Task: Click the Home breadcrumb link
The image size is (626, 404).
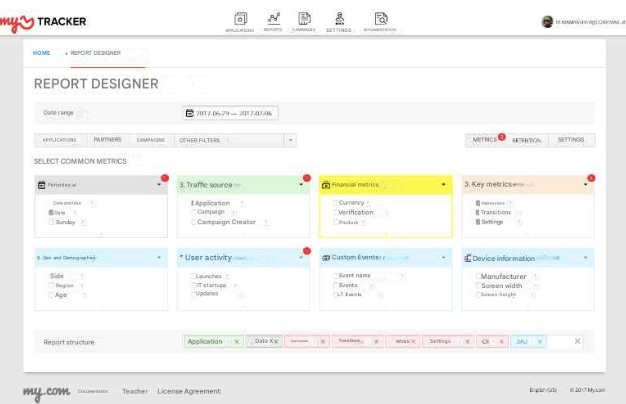Action: [42, 52]
